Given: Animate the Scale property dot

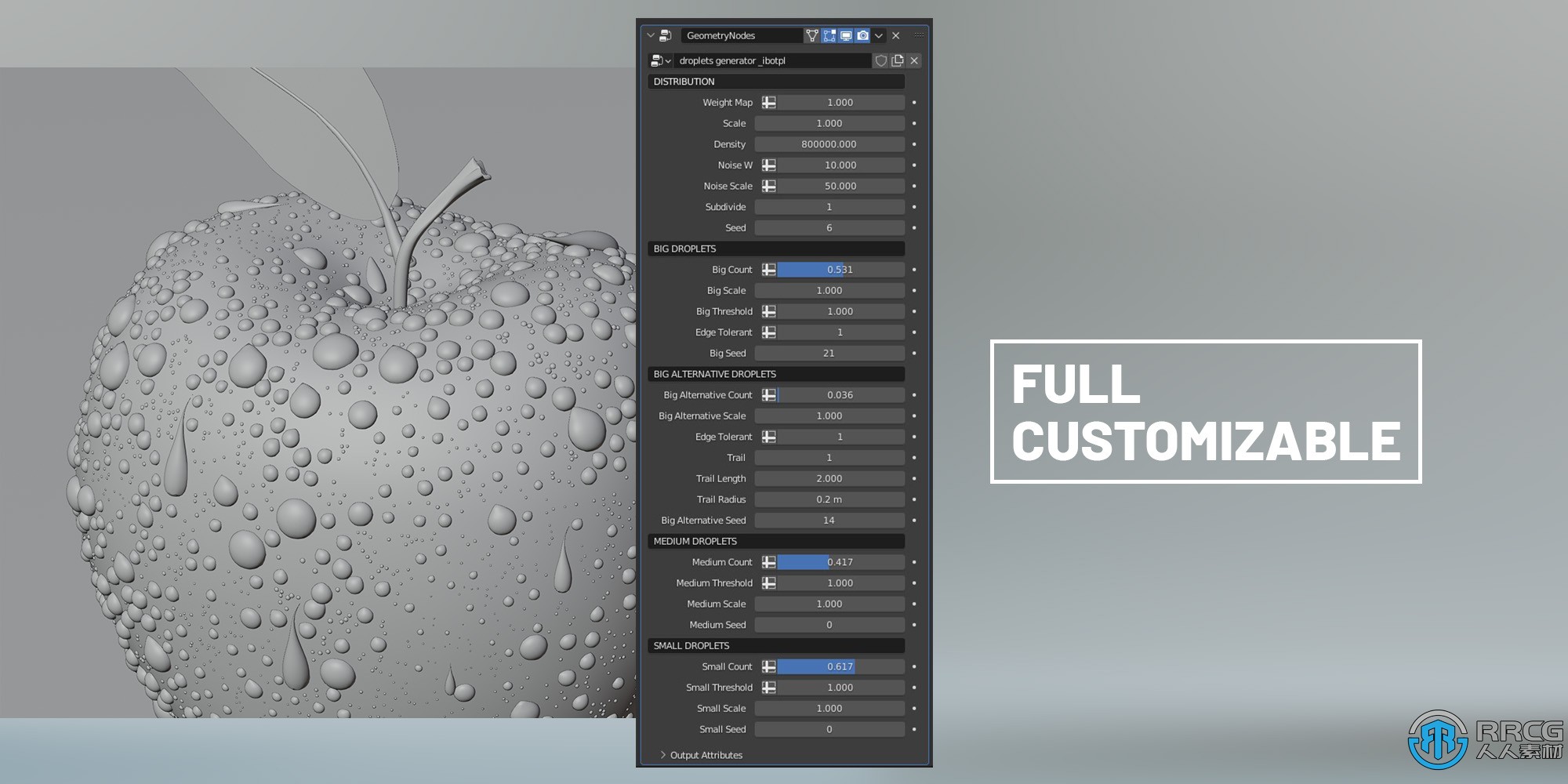Looking at the screenshot, I should click(914, 124).
